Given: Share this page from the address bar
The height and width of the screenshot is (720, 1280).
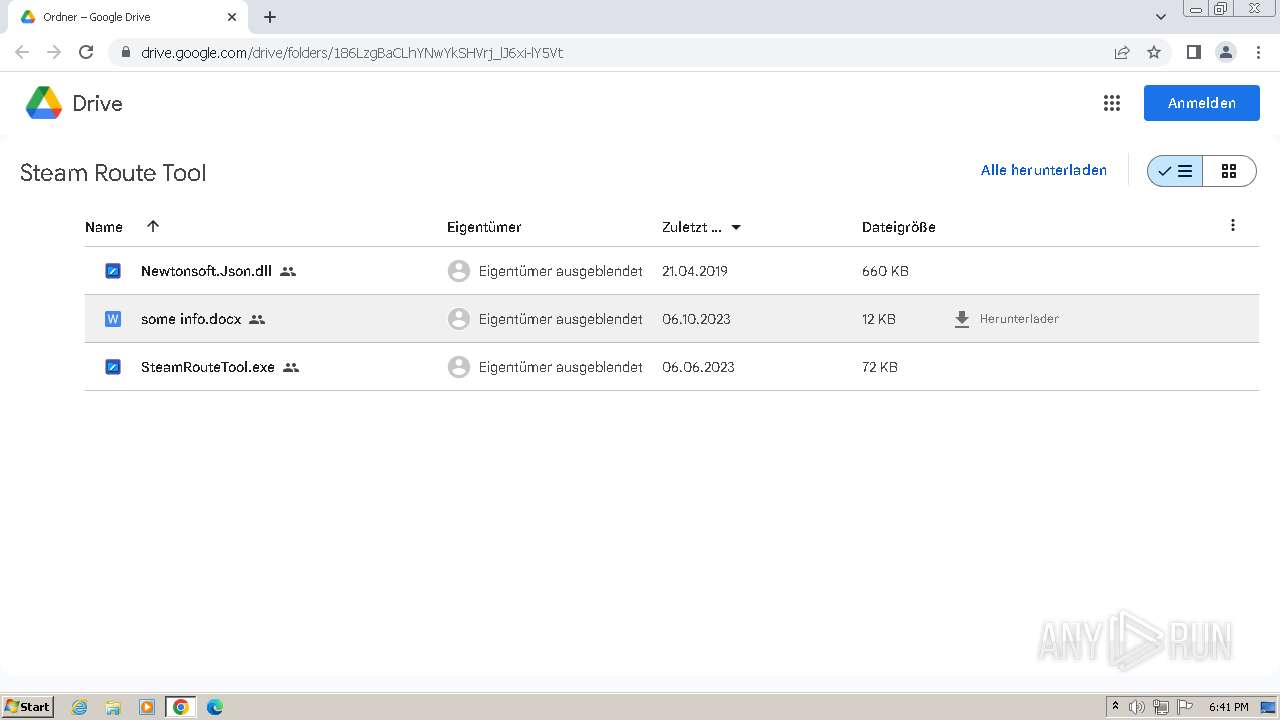Looking at the screenshot, I should (1122, 52).
